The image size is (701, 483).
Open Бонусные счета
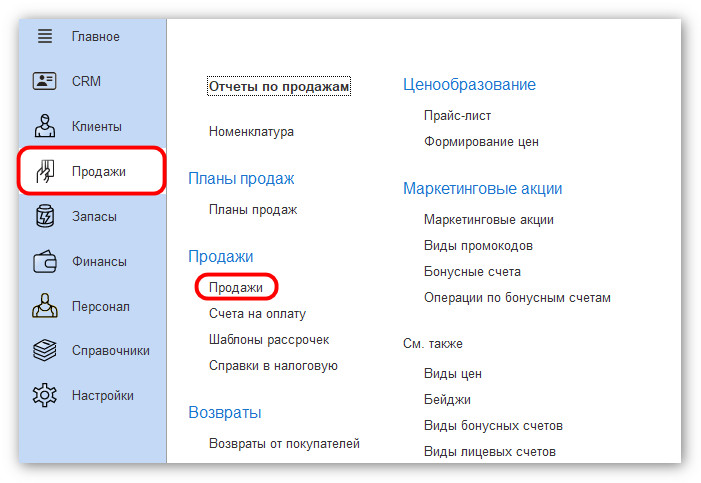click(x=473, y=272)
